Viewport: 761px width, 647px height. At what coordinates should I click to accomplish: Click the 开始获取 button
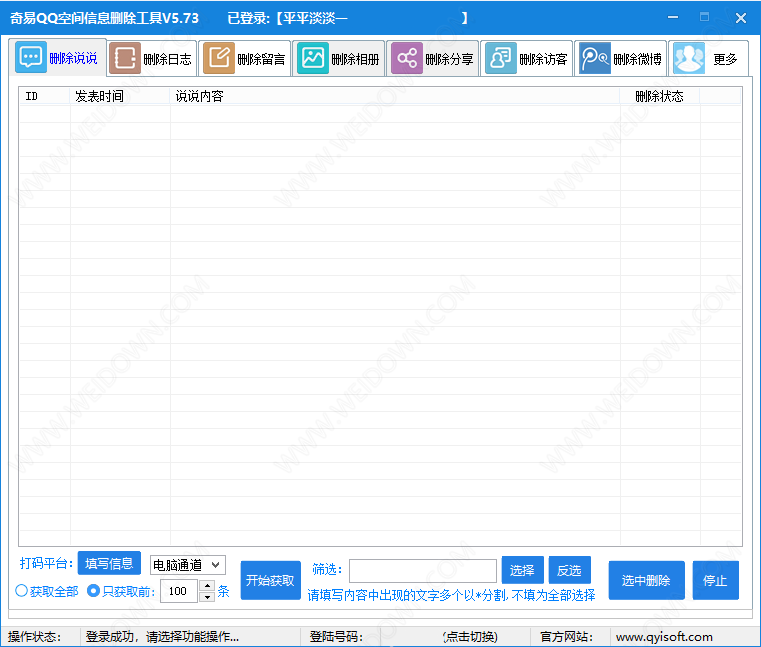270,580
